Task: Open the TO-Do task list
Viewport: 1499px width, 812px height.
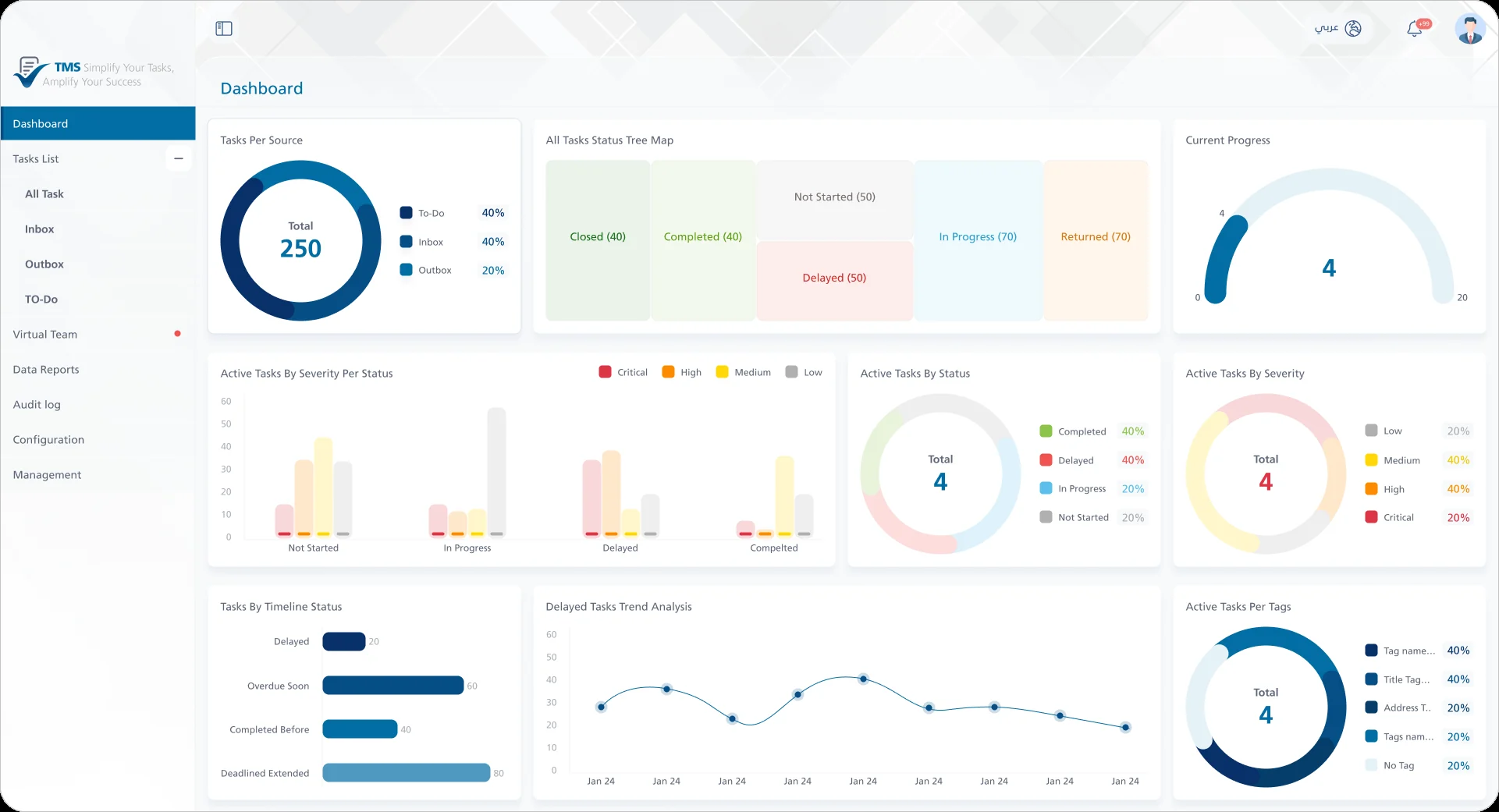Action: [41, 300]
